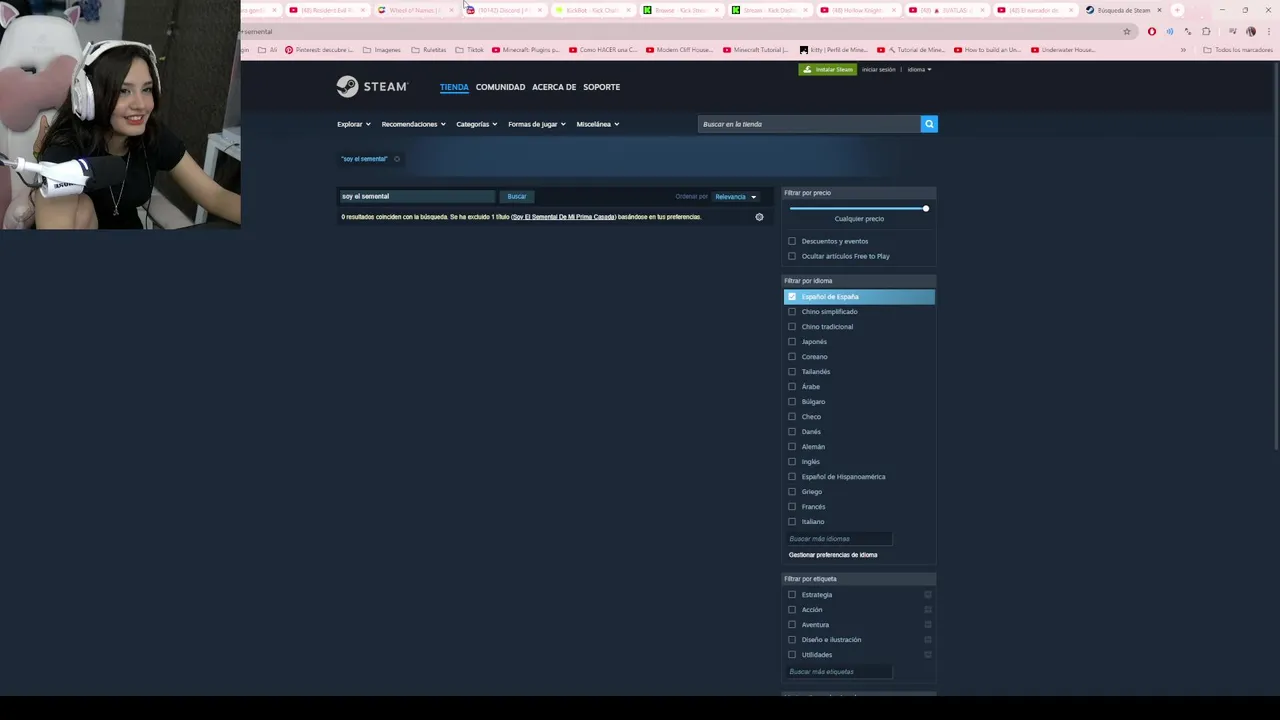
Task: Collapse the Filtrar por idioma section
Action: (x=859, y=281)
